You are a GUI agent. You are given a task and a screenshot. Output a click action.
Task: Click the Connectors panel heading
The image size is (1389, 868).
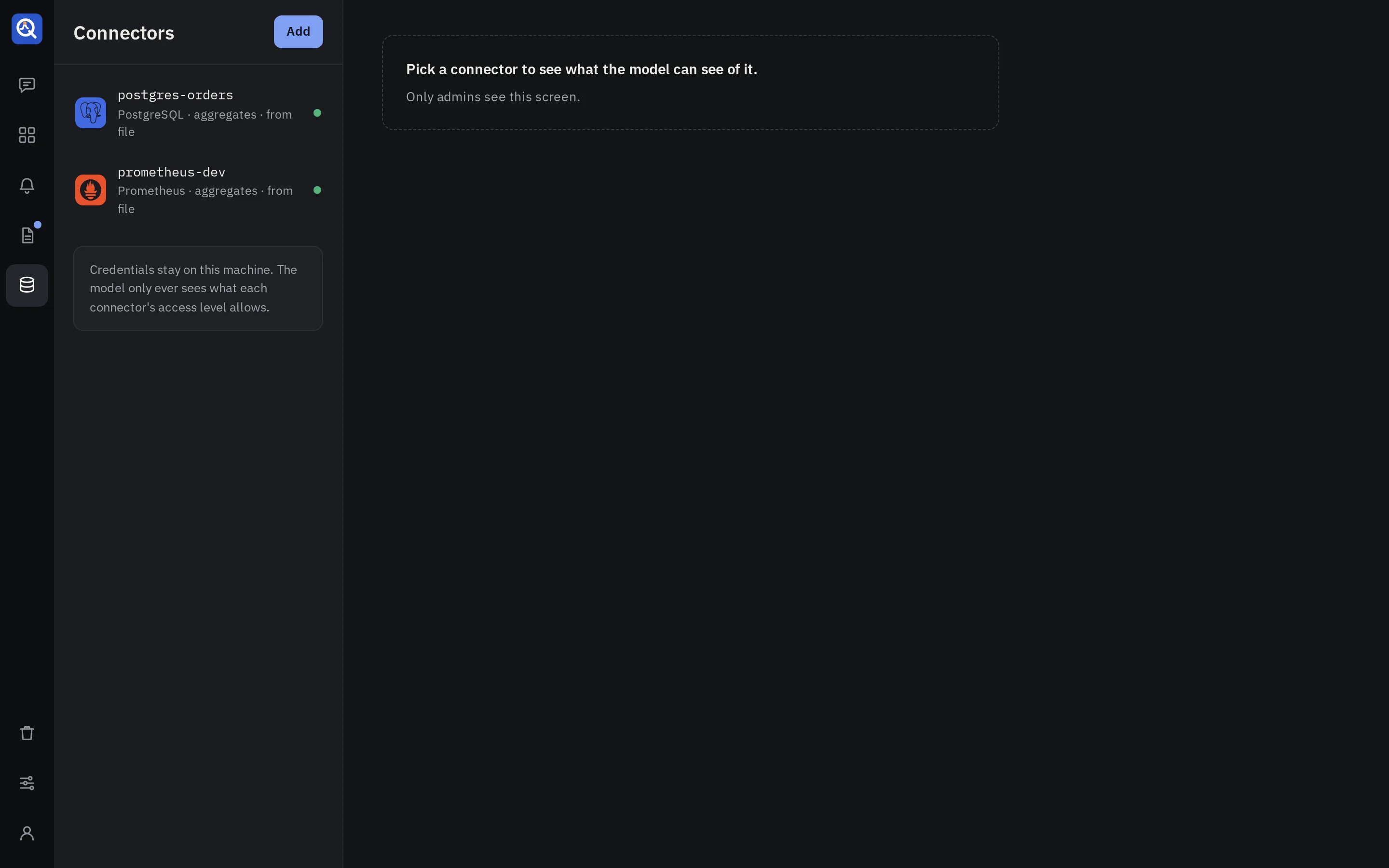tap(124, 33)
